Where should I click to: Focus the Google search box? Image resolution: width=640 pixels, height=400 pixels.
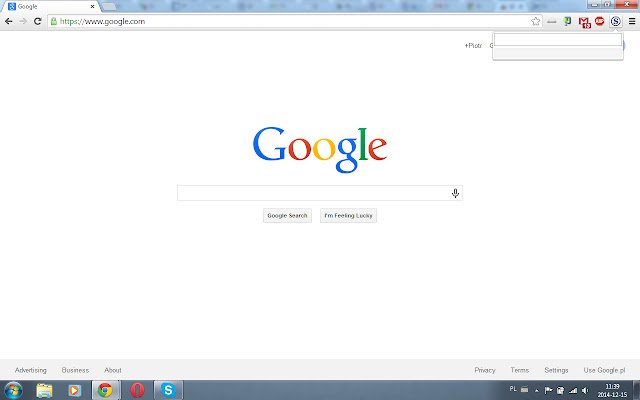[320, 193]
